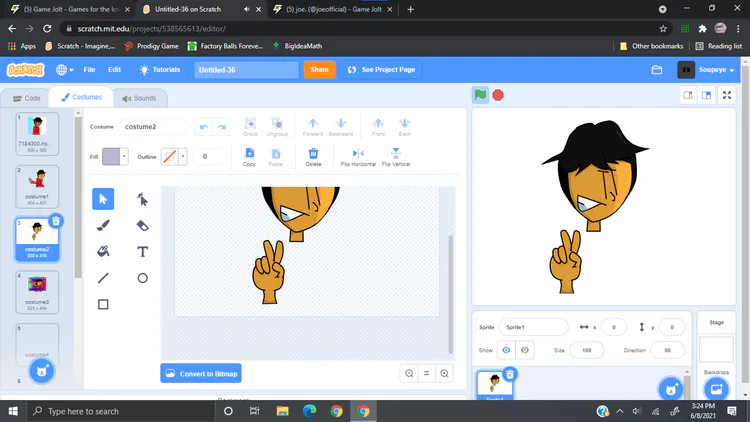Click the project title field Untitled-36

coord(246,70)
